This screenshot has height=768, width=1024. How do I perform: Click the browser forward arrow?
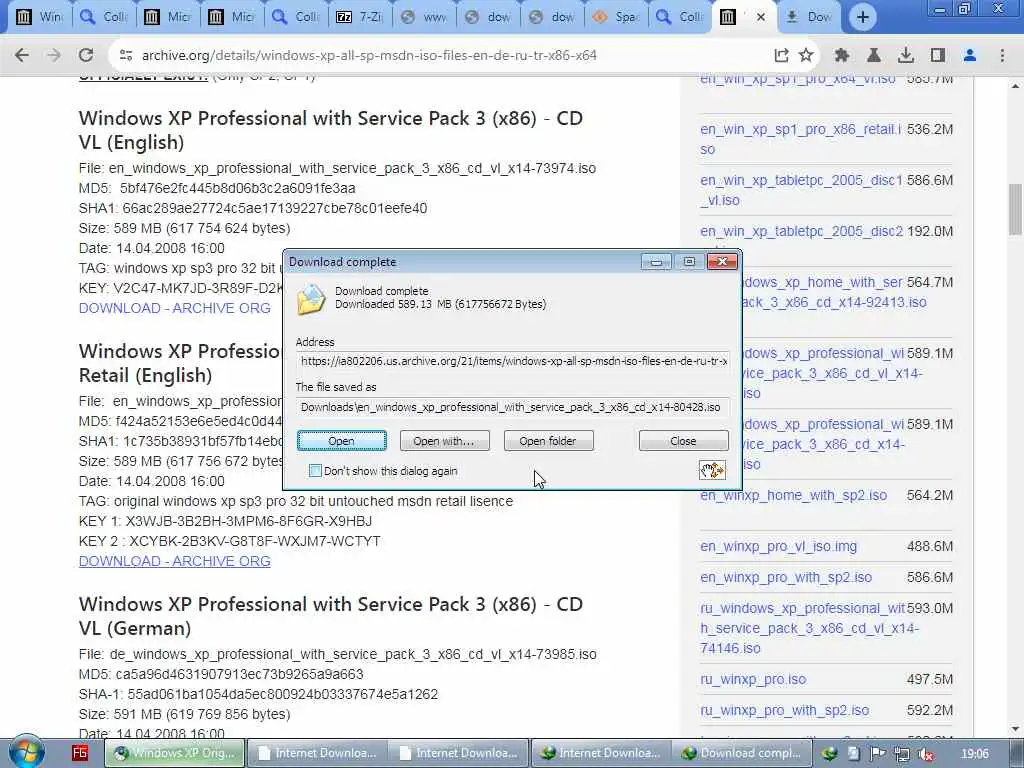point(54,56)
